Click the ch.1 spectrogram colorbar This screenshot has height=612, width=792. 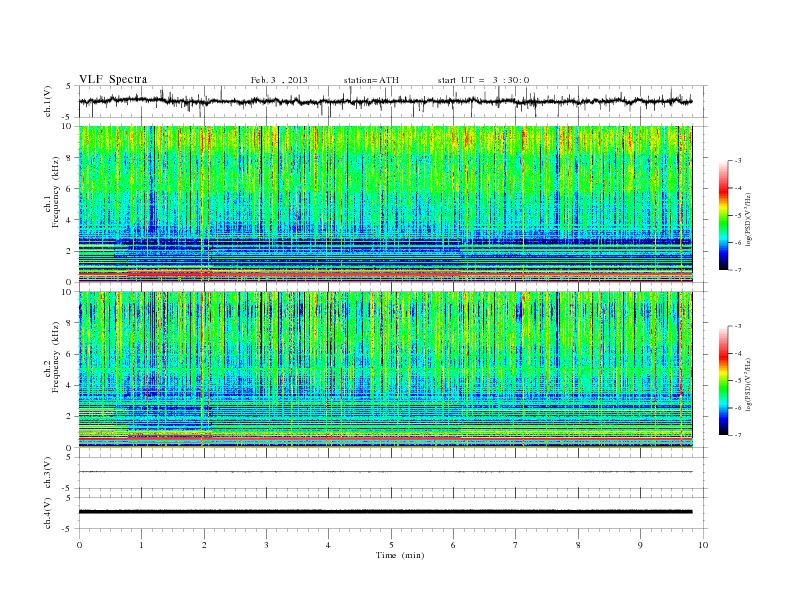(724, 216)
